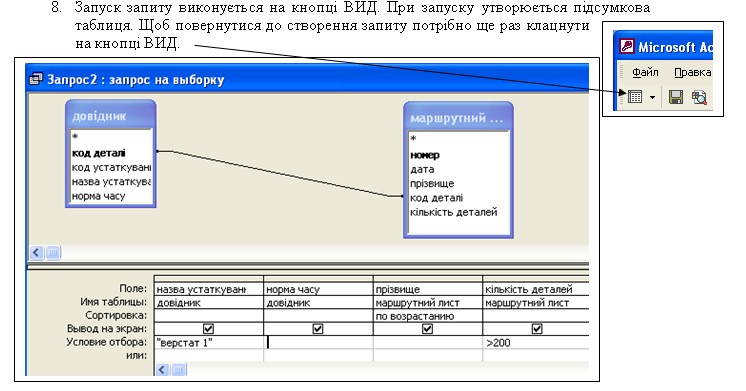
Task: Click the criteria cell with >200
Action: (536, 342)
